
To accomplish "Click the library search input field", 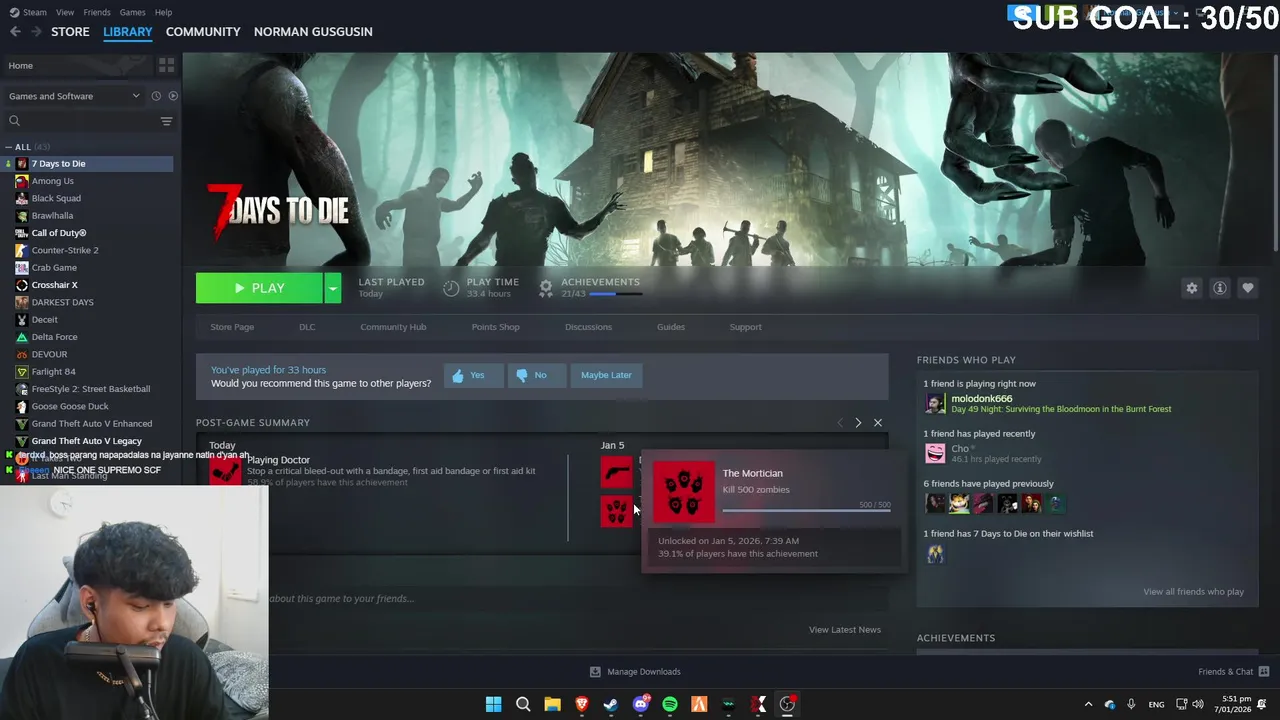I will (90, 121).
